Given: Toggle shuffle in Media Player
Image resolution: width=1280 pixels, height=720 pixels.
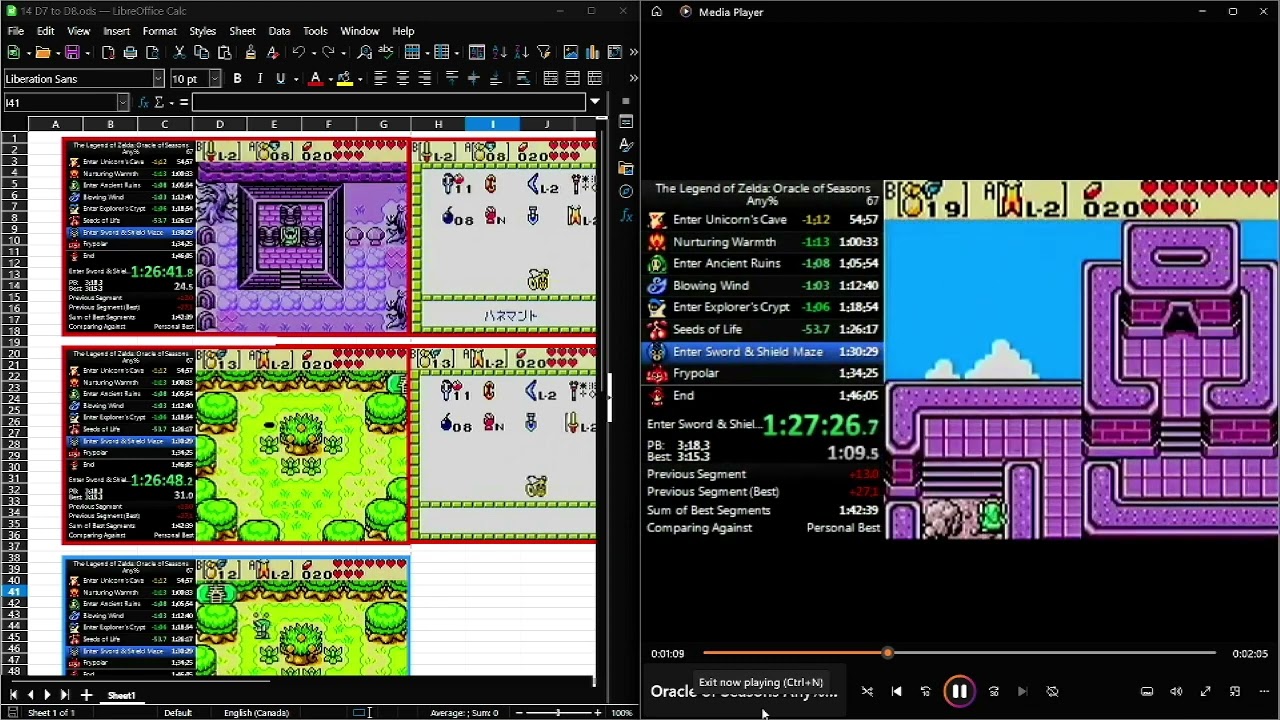Looking at the screenshot, I should [x=867, y=691].
